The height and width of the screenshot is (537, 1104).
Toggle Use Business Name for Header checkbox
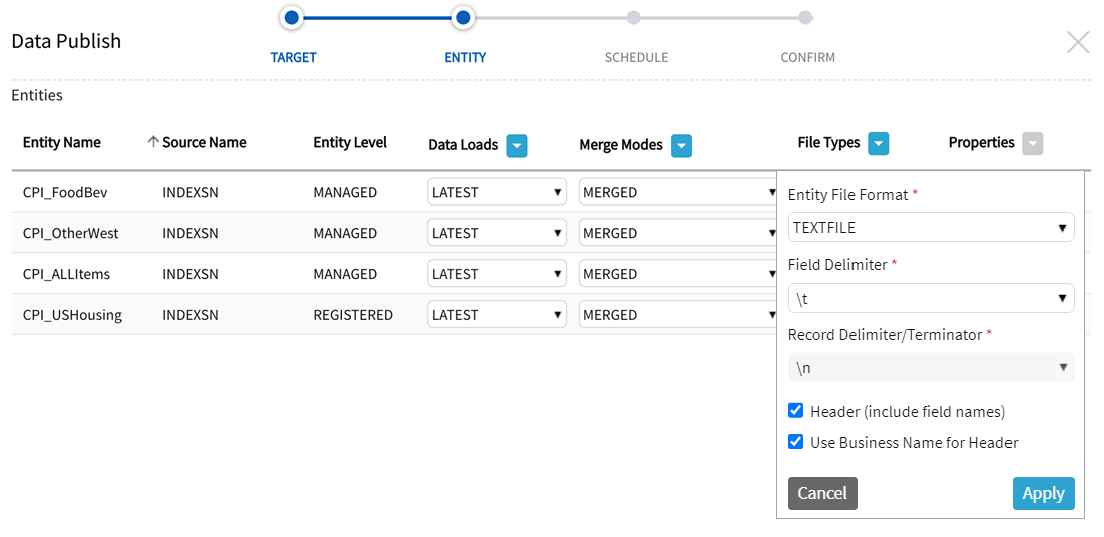point(796,442)
